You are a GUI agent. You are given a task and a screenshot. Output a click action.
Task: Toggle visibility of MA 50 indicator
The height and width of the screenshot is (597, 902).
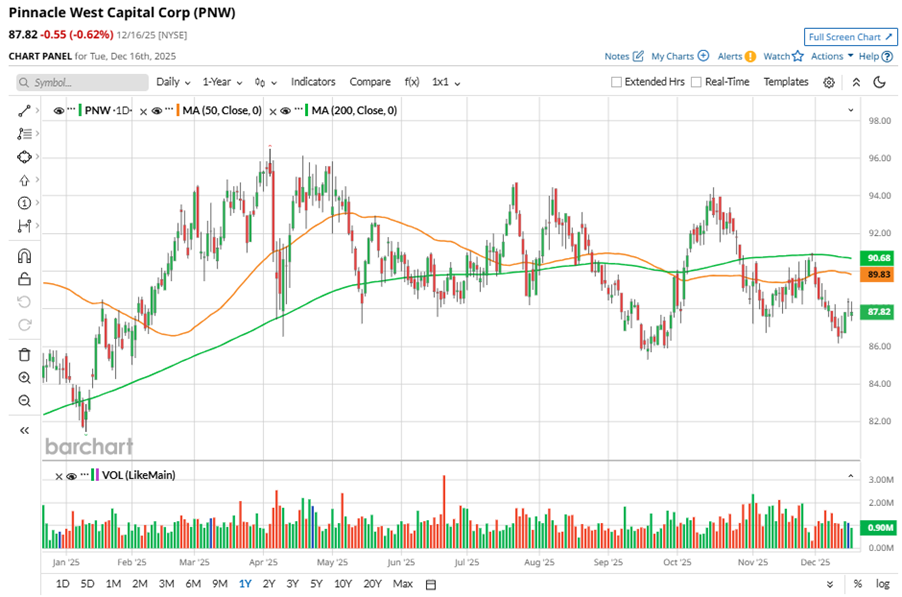click(156, 110)
